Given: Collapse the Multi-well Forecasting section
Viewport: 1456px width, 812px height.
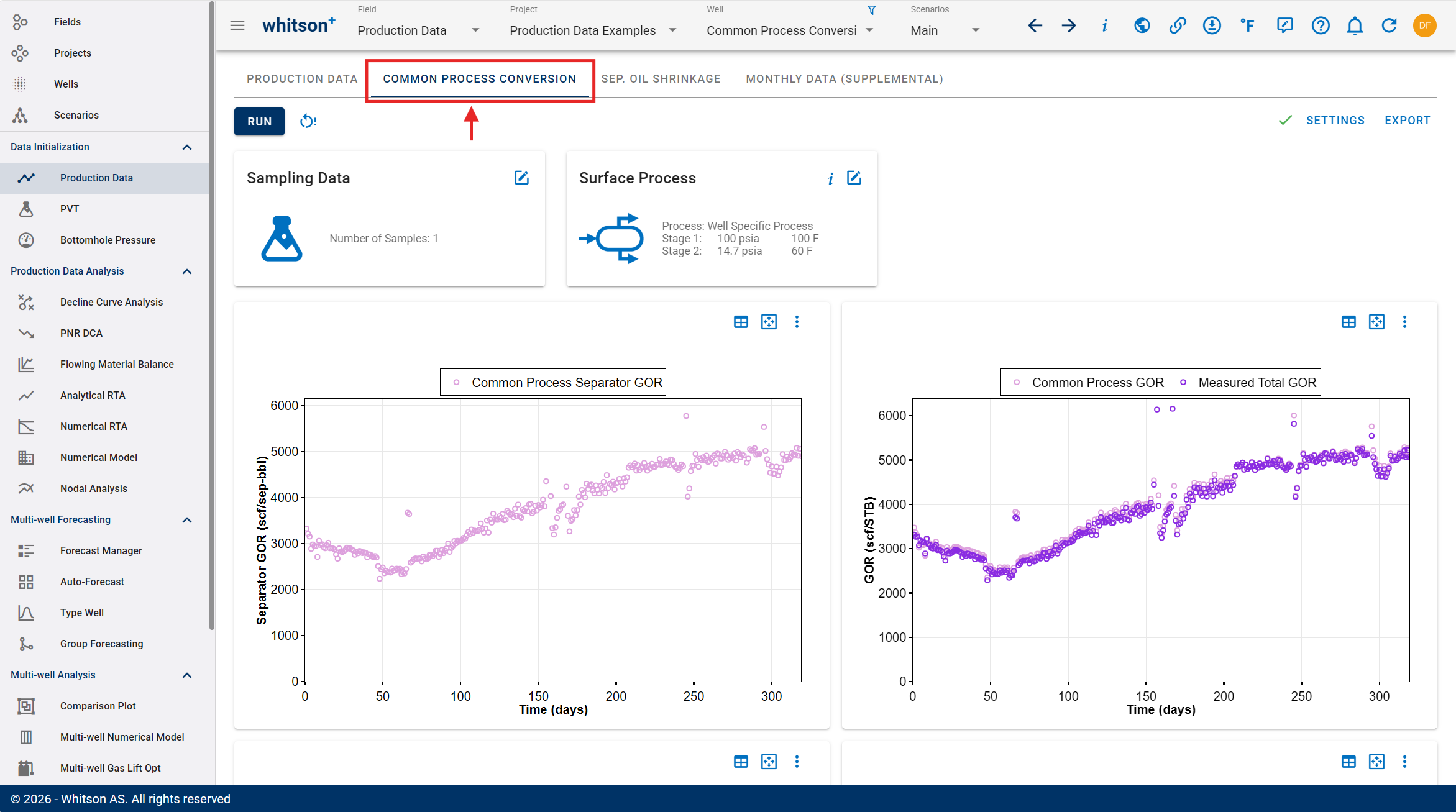Looking at the screenshot, I should tap(186, 520).
